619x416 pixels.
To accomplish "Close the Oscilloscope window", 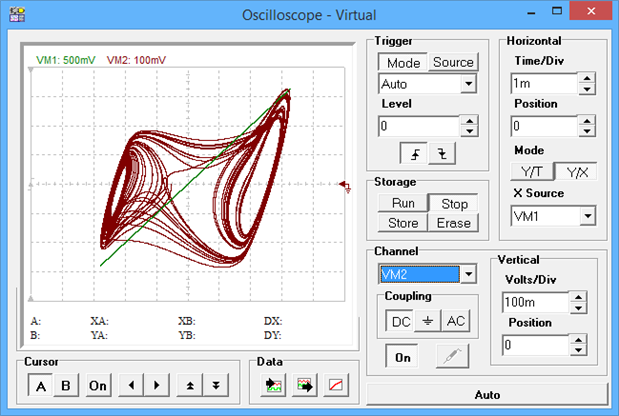I will (591, 11).
